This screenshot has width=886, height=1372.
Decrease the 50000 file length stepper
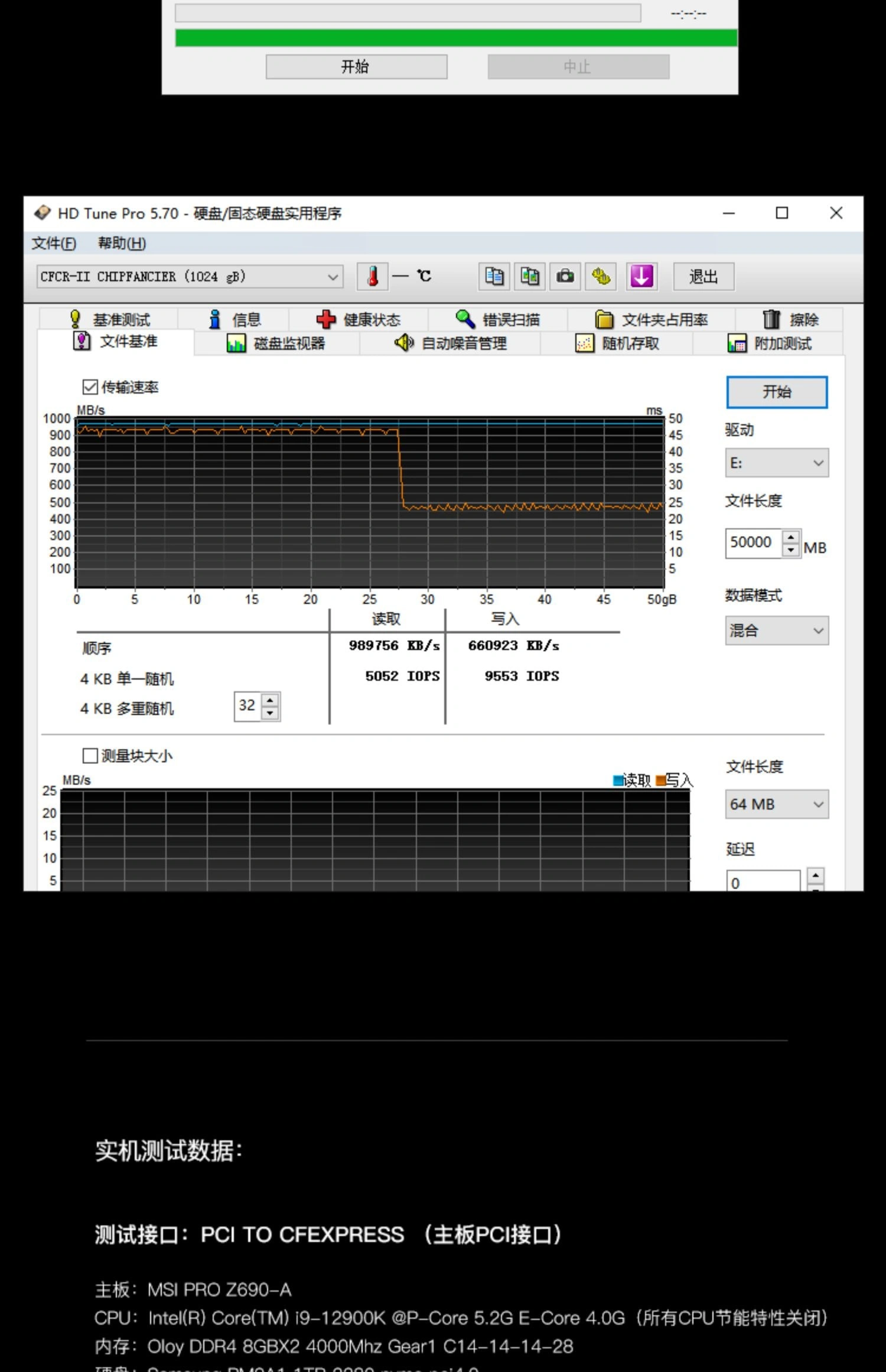(791, 550)
